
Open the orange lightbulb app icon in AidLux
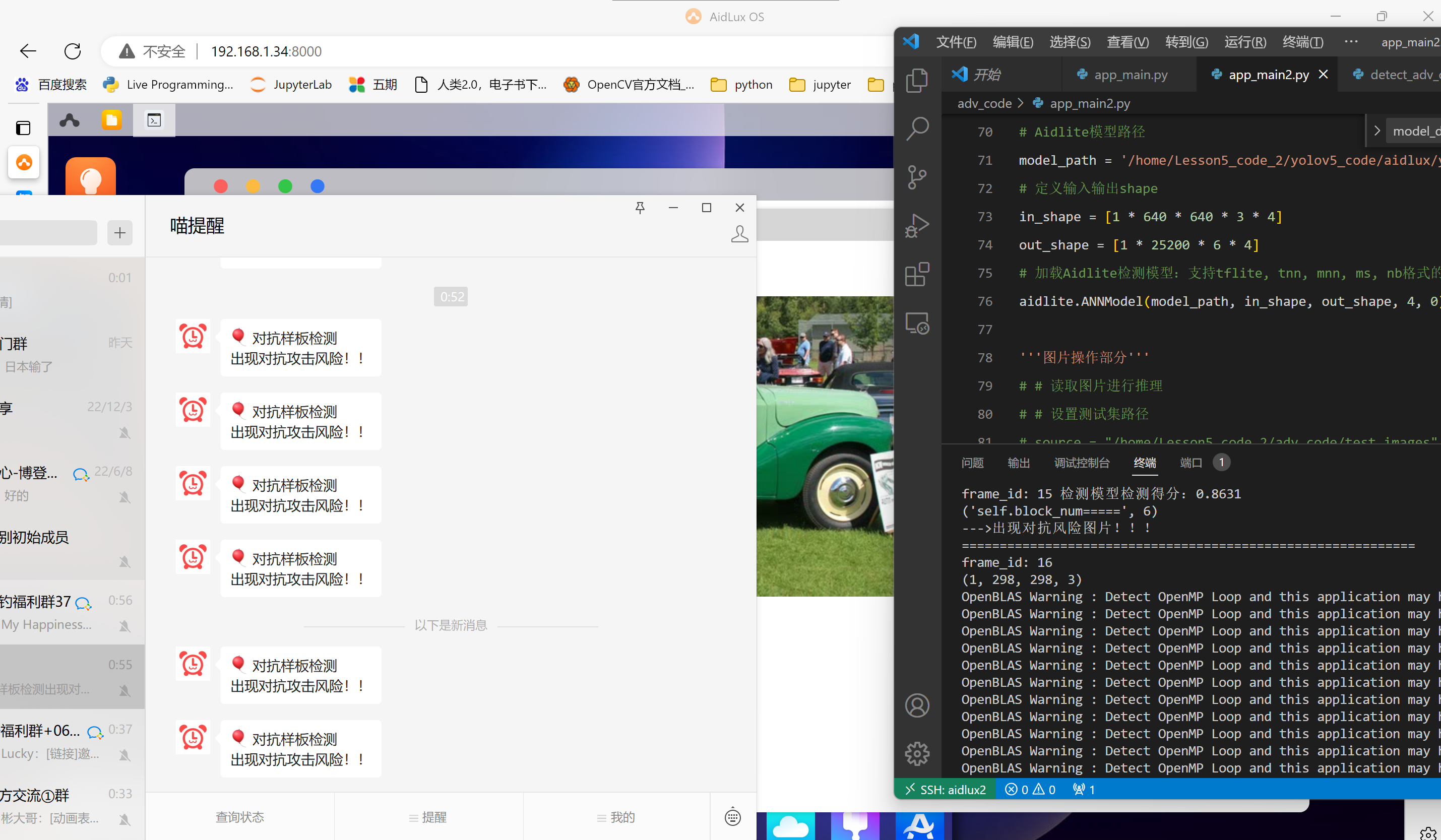(x=90, y=177)
